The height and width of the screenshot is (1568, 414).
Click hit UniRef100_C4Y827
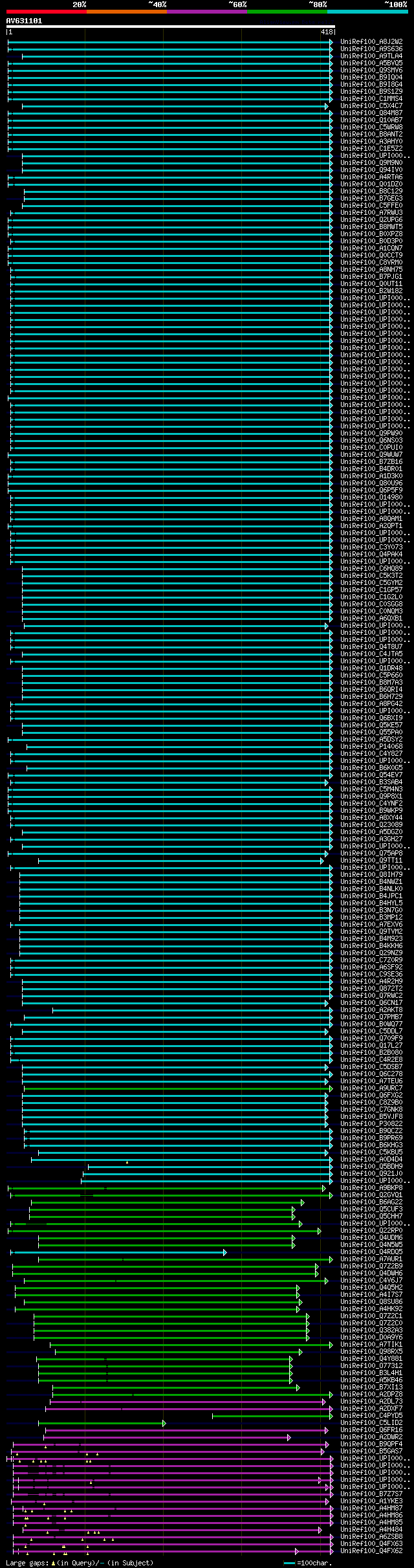[371, 753]
